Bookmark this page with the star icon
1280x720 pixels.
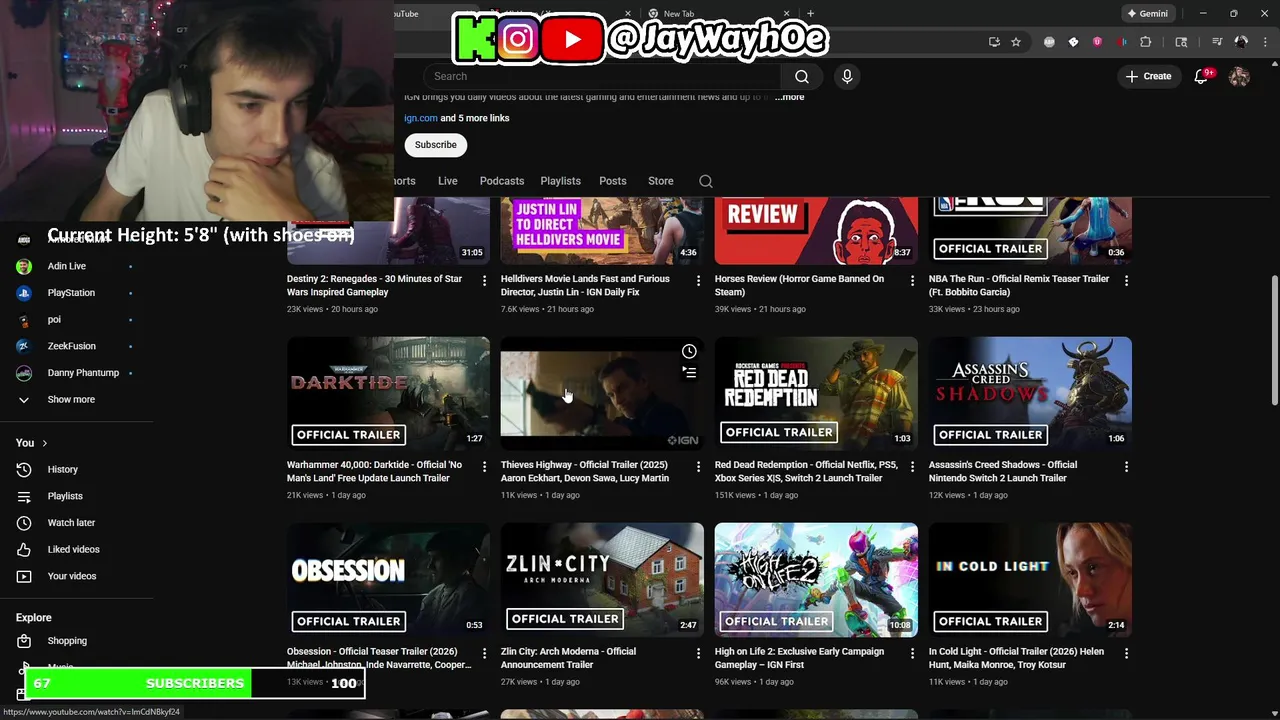1016,42
